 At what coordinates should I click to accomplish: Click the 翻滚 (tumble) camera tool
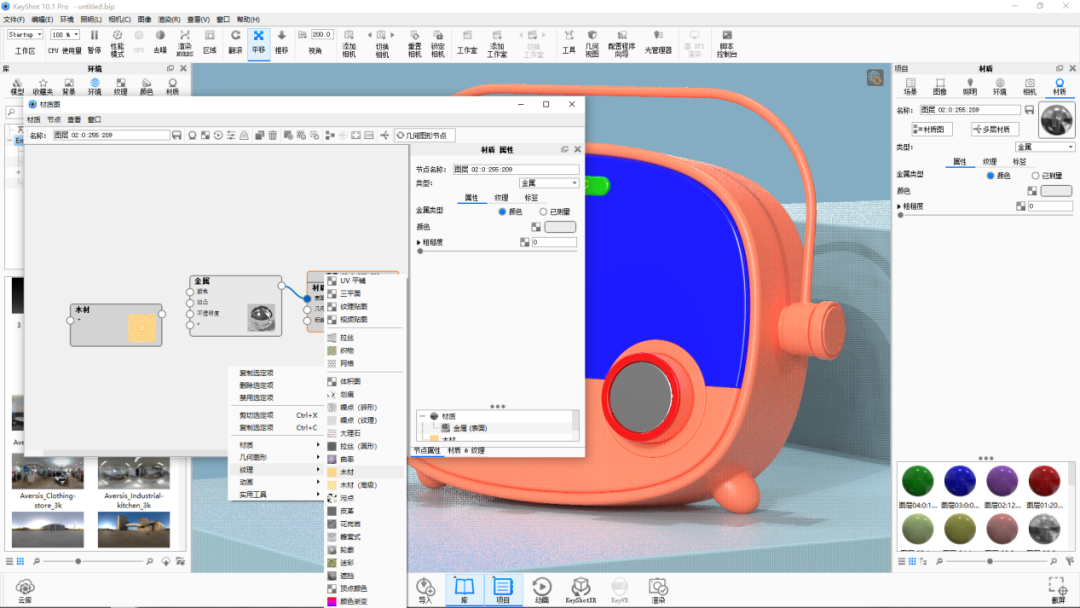[235, 41]
